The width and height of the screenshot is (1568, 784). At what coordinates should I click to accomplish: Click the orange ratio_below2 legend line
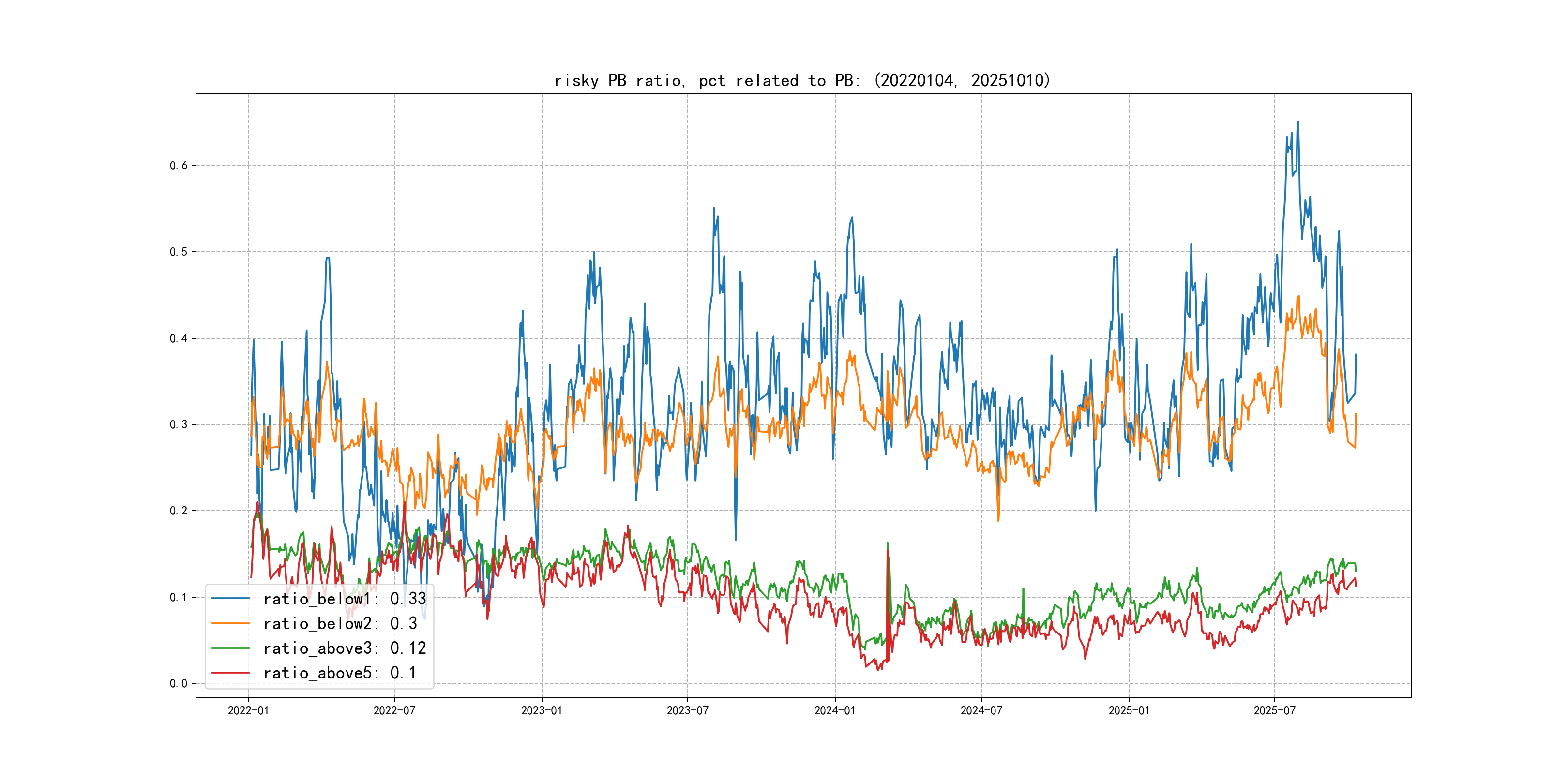coord(230,623)
